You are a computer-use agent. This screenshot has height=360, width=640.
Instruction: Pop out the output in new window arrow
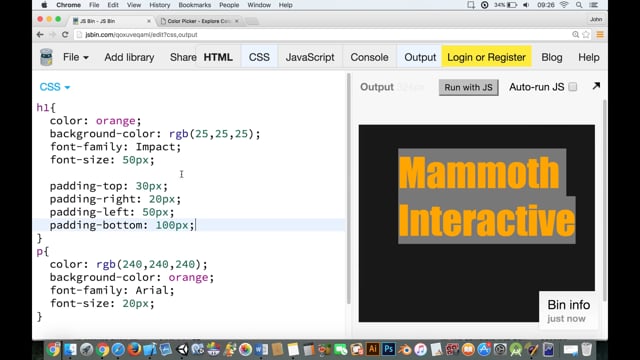(596, 86)
